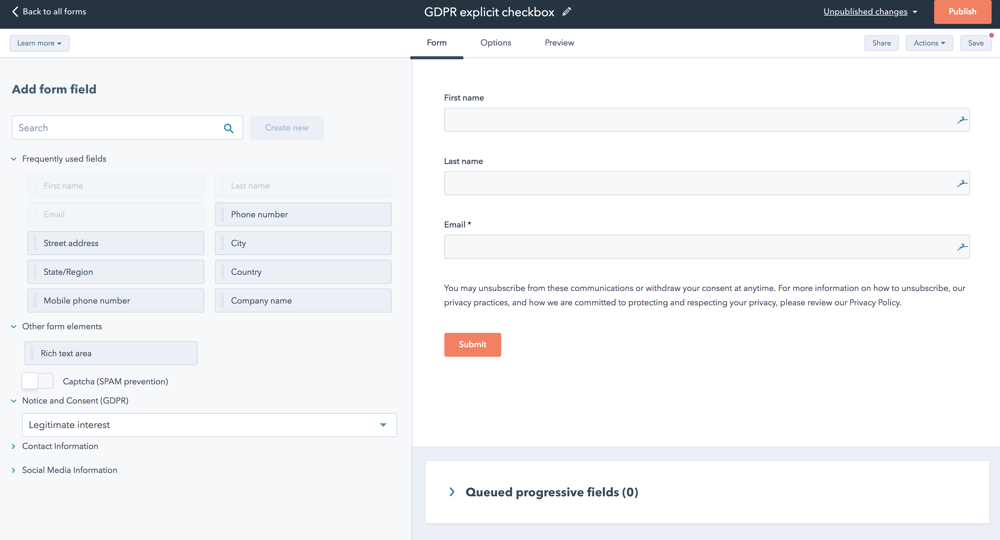Click the search magnifier icon
Image resolution: width=1000 pixels, height=540 pixels.
pos(228,128)
